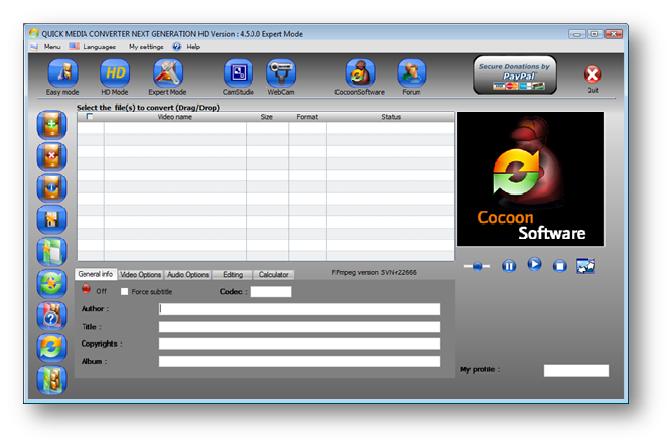Remove file with red X film icon
This screenshot has height=446, width=672.
coord(51,156)
